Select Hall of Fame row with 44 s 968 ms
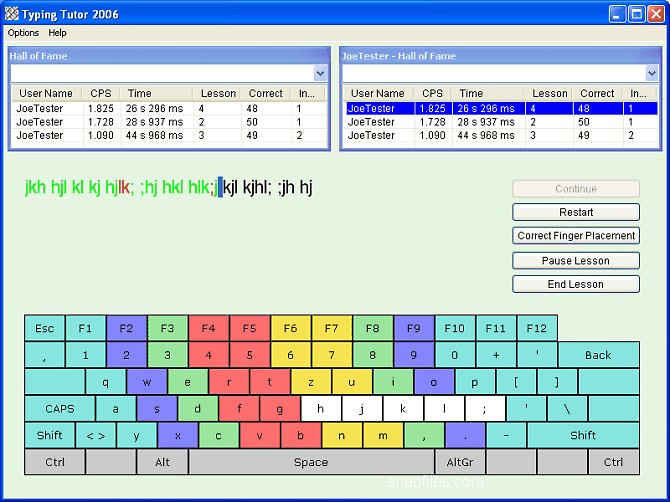The height and width of the screenshot is (502, 670). (169, 135)
